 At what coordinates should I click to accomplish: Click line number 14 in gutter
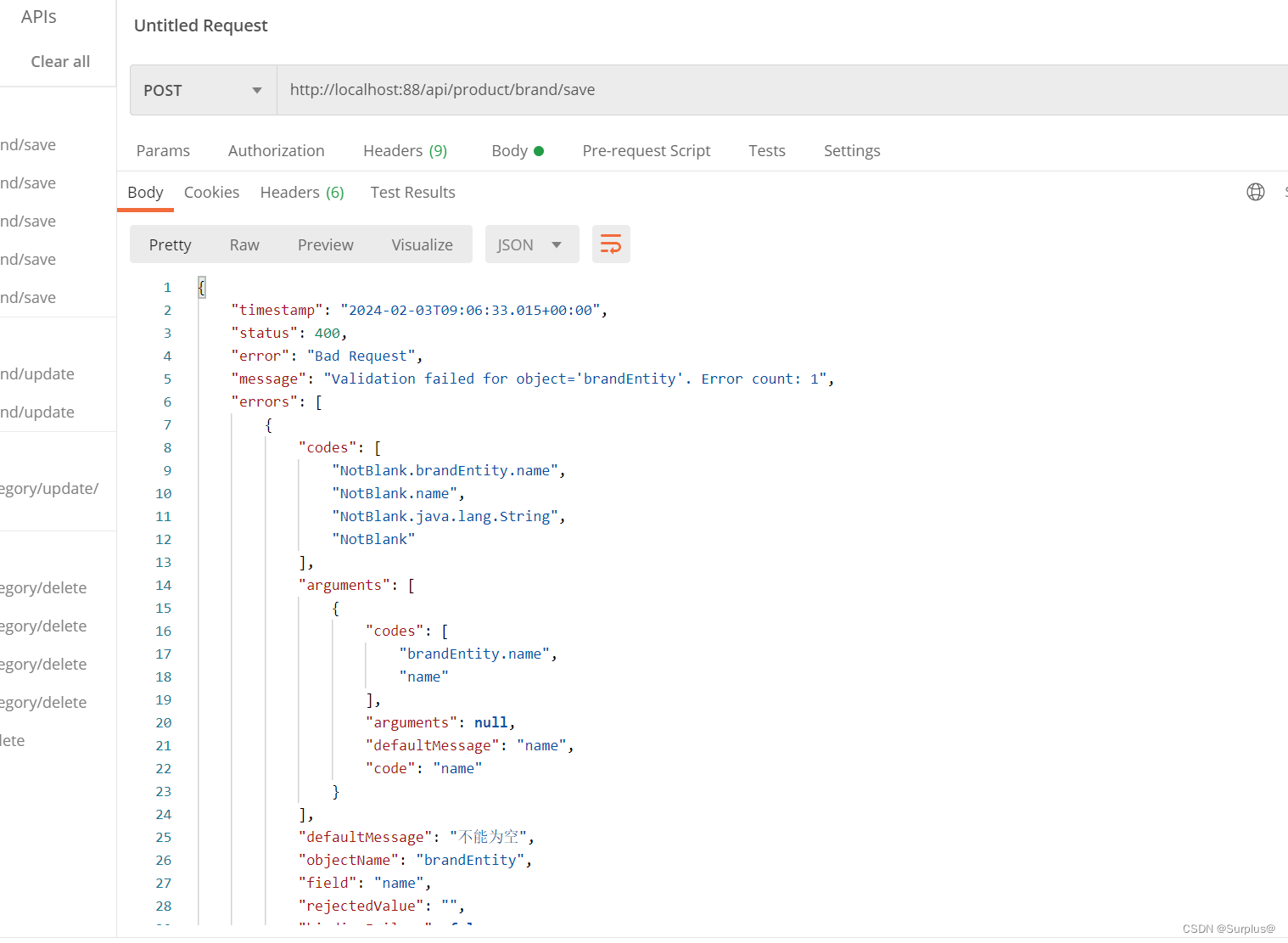pos(164,585)
